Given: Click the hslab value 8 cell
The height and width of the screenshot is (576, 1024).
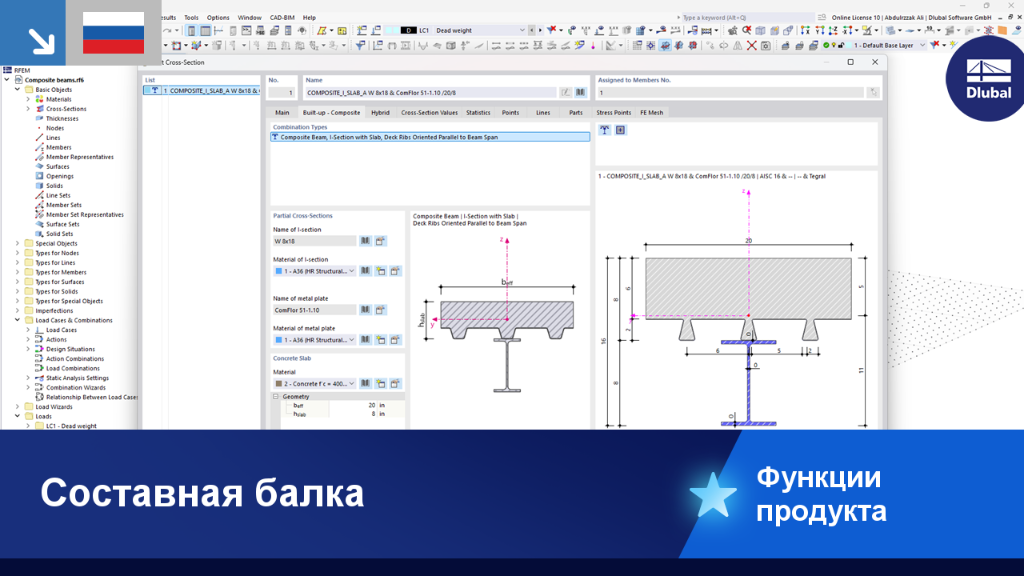Looking at the screenshot, I should (353, 414).
